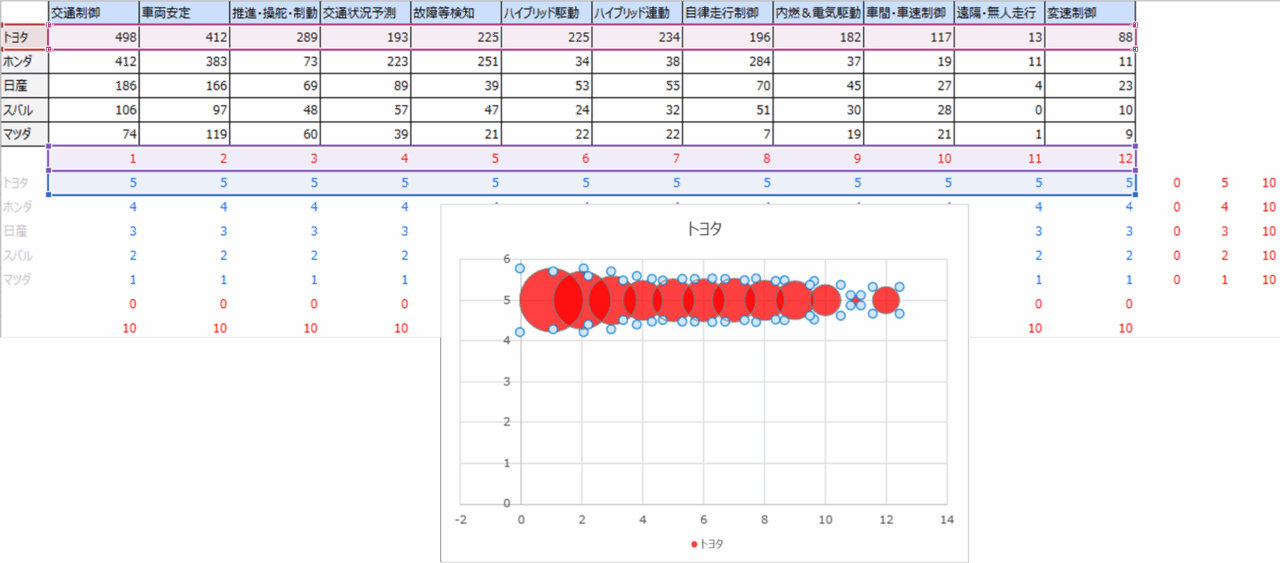The width and height of the screenshot is (1280, 563).
Task: Click the grayed-out スバル label below the table
Action: click(17, 255)
